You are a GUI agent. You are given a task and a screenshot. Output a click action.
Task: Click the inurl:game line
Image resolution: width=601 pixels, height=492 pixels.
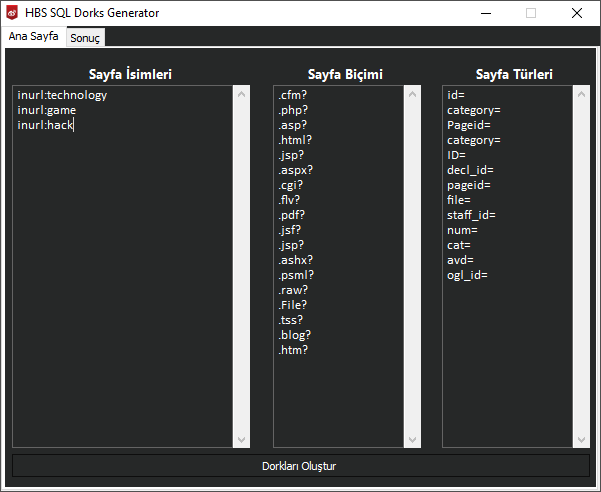tap(47, 110)
